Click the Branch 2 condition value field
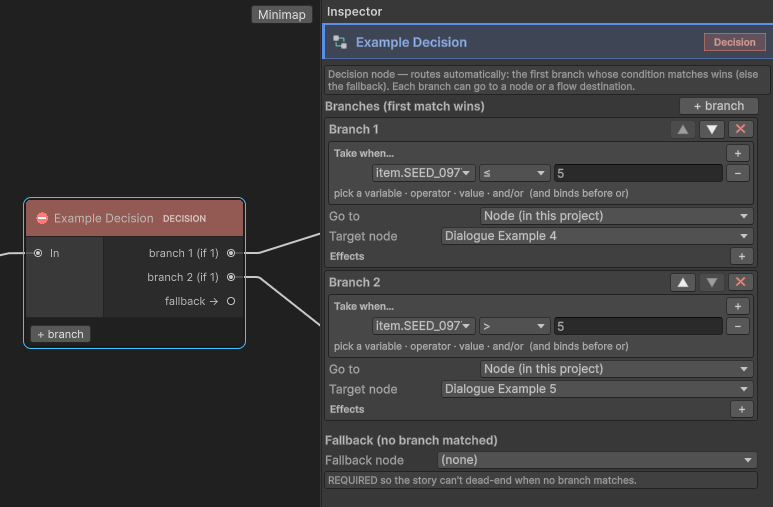Viewport: 773px width, 507px height. (638, 326)
